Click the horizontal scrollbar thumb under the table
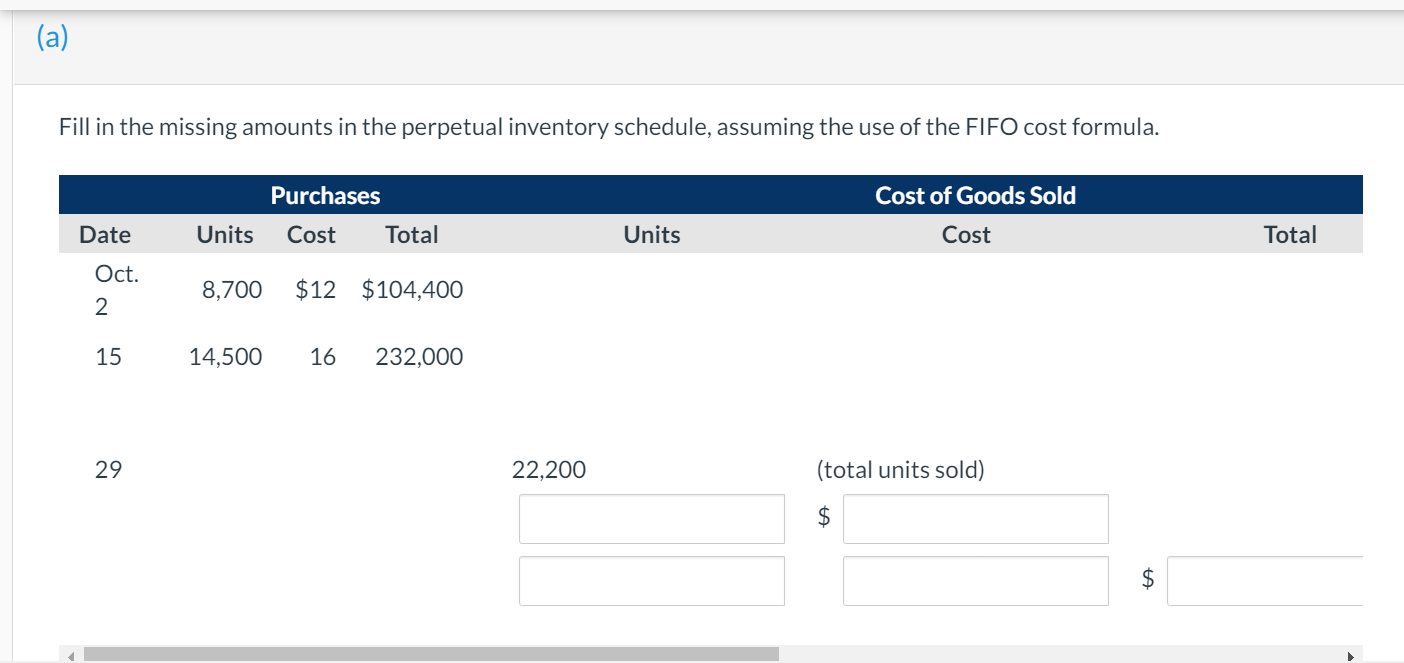 tap(430, 655)
